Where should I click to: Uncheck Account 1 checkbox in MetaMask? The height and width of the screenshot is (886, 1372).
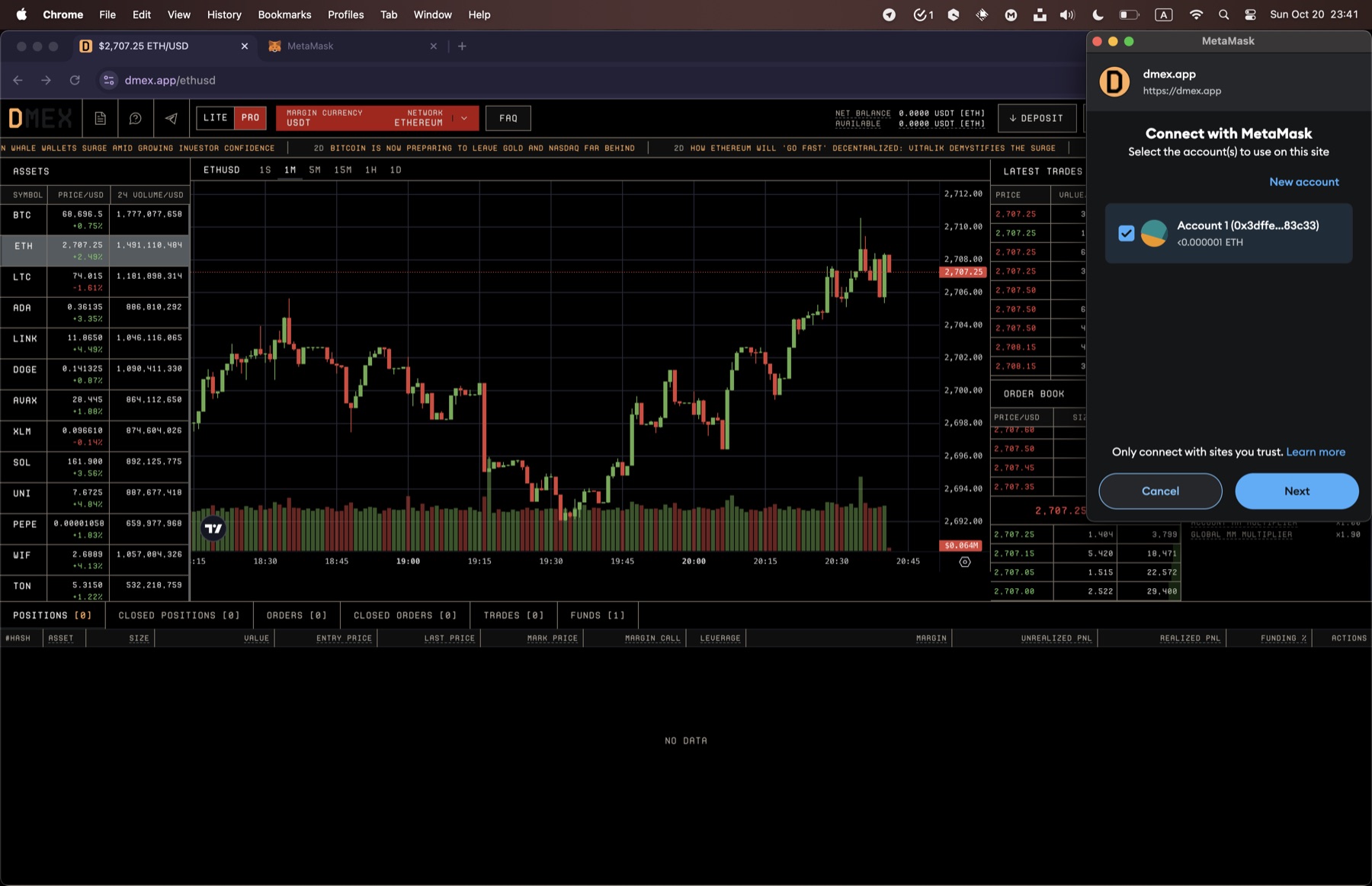pyautogui.click(x=1127, y=233)
